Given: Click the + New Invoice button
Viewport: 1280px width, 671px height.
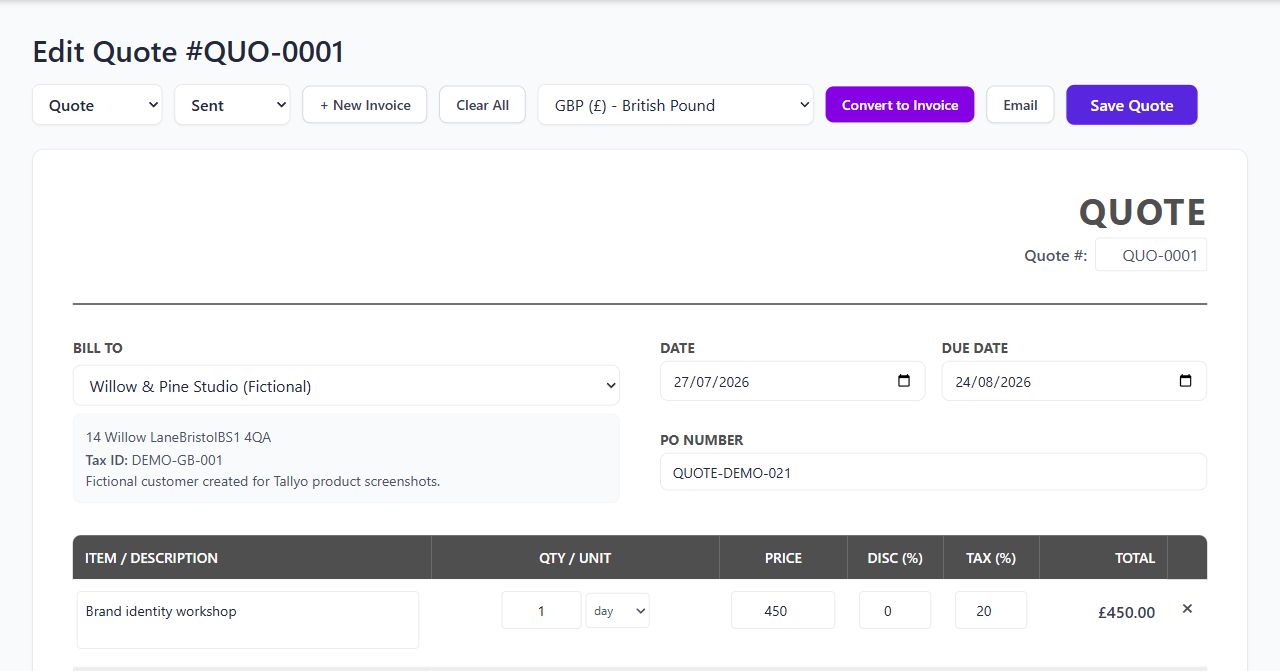Looking at the screenshot, I should (x=365, y=105).
